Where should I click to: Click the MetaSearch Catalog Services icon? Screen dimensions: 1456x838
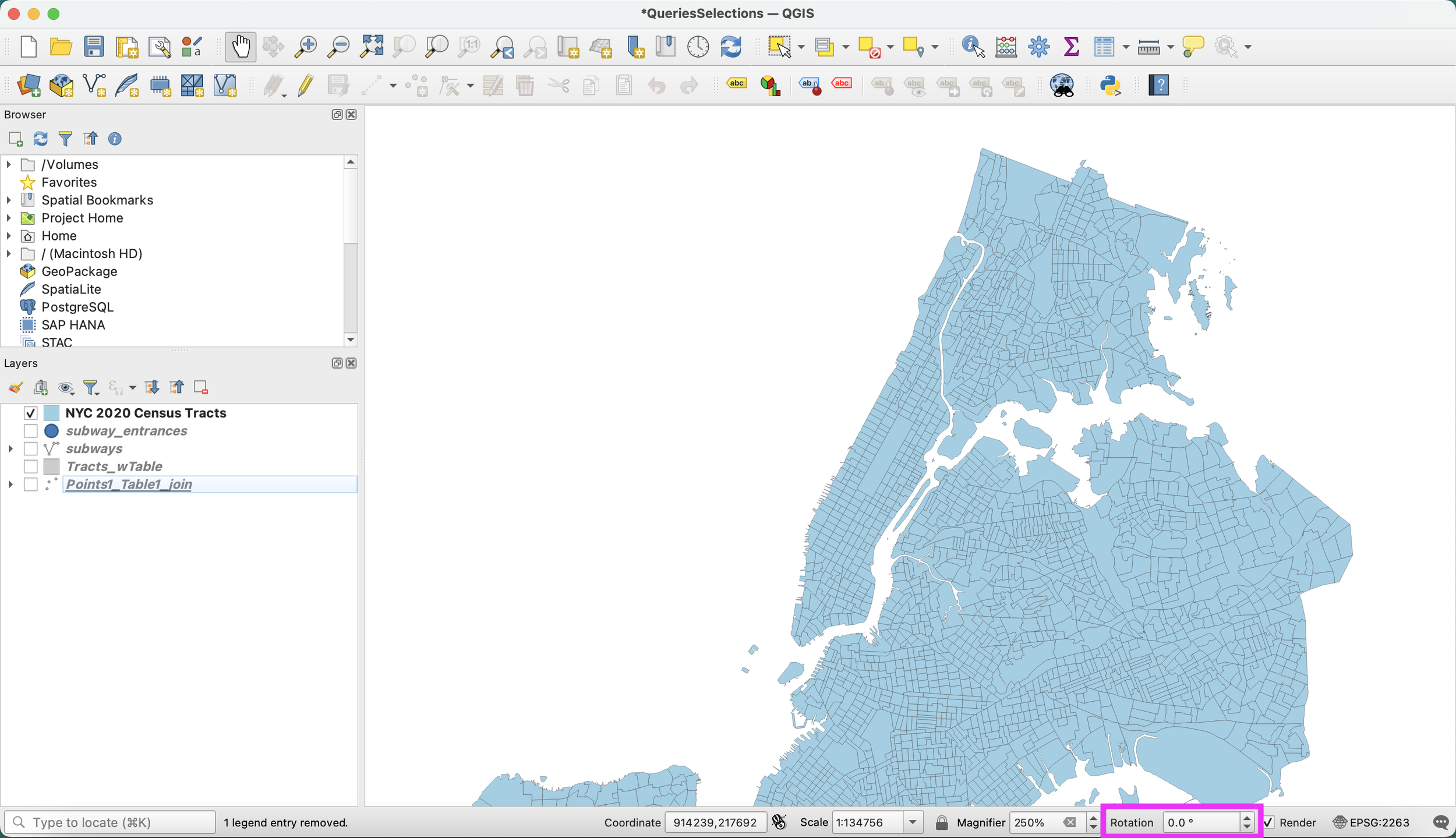[x=1063, y=86]
